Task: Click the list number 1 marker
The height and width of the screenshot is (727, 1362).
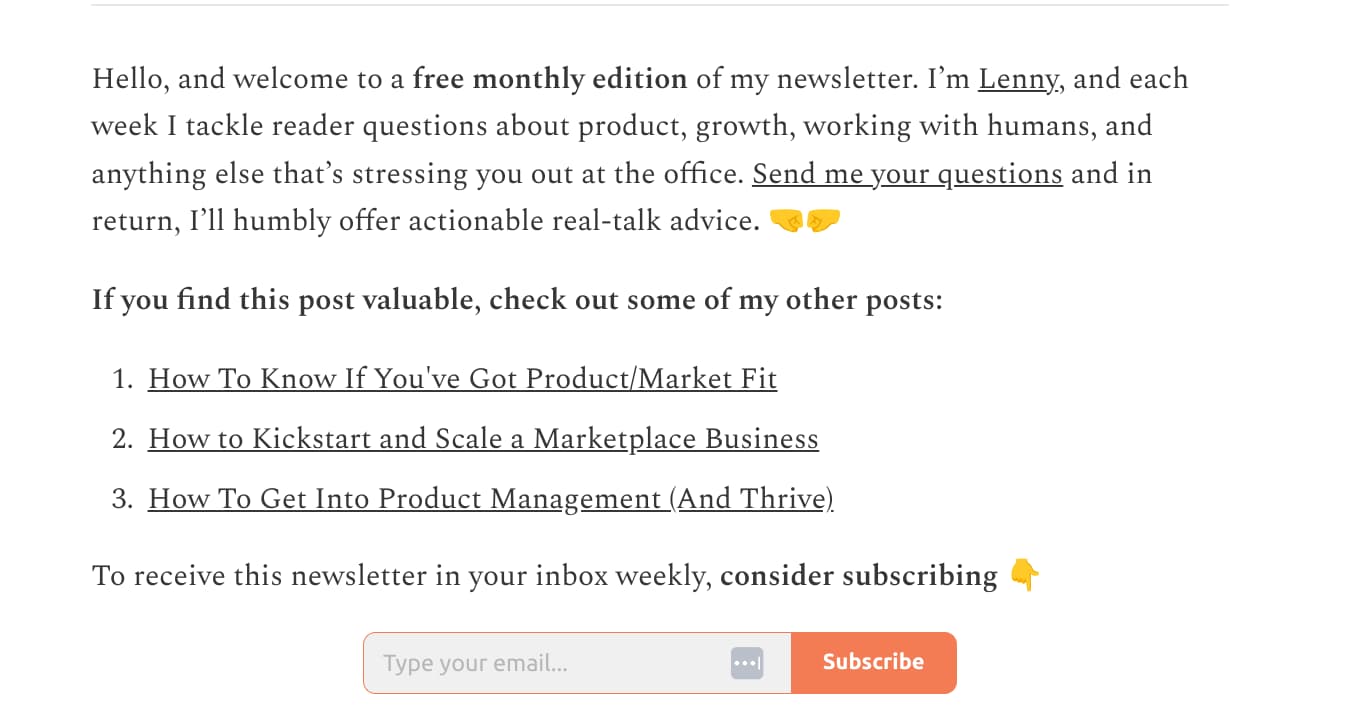Action: point(122,379)
